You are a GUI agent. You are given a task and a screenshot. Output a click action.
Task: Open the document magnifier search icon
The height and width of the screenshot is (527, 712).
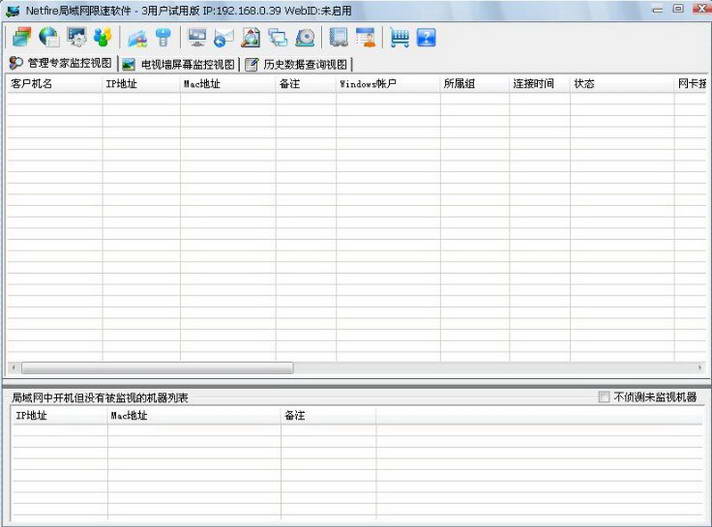coord(251,37)
